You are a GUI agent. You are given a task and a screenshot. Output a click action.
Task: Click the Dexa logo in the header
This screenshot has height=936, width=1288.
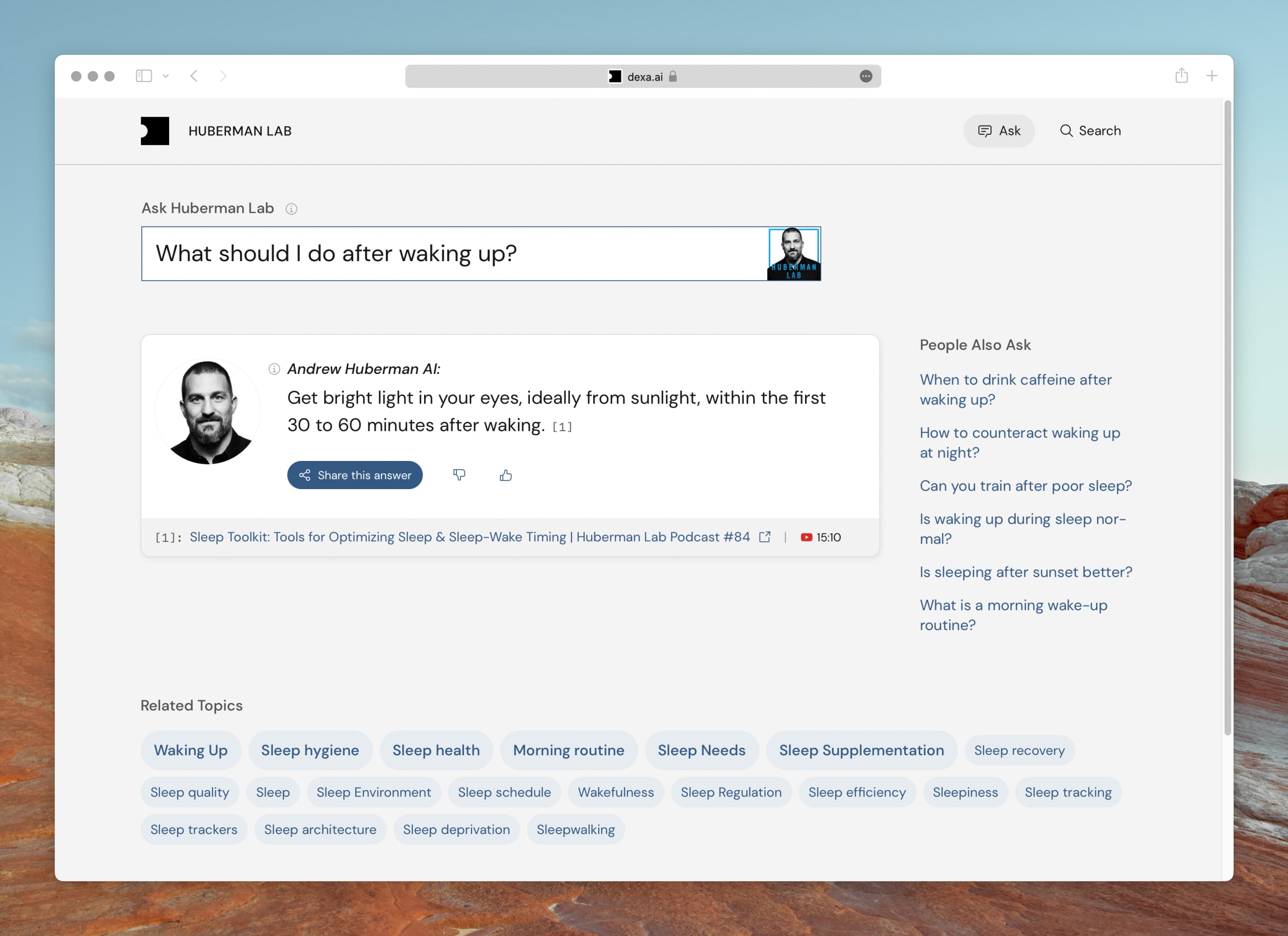155,131
